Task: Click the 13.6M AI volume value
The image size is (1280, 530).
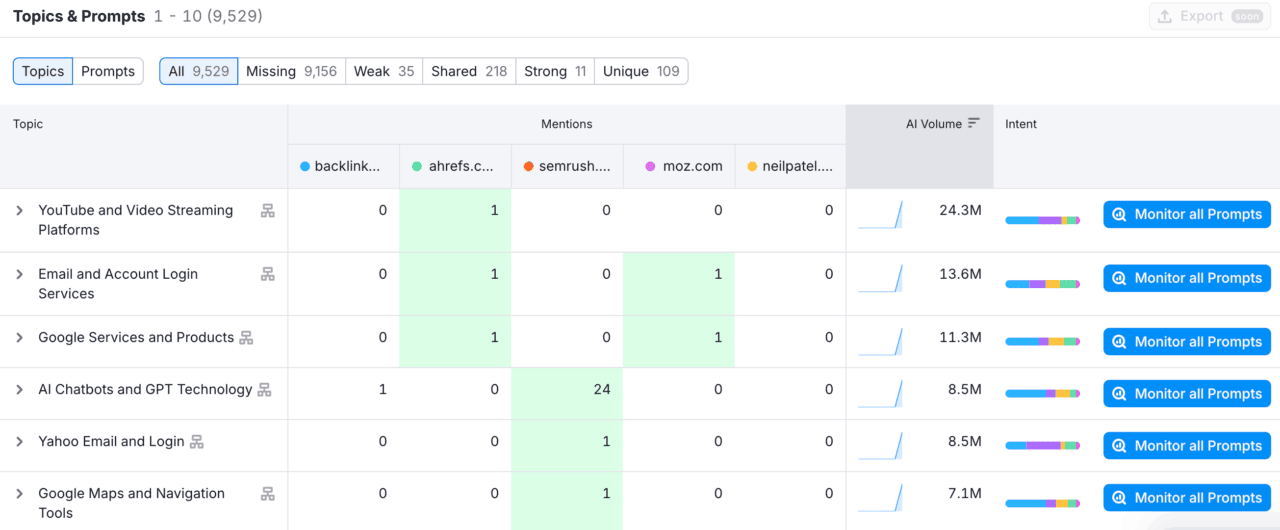Action: [x=960, y=274]
